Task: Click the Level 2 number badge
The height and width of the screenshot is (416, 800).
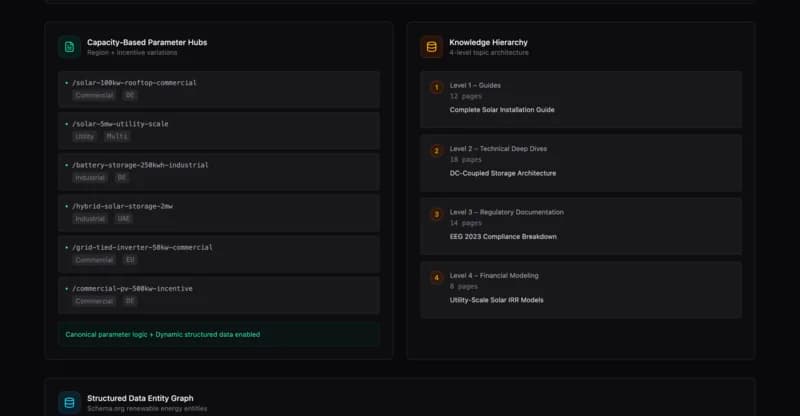Action: [436, 151]
